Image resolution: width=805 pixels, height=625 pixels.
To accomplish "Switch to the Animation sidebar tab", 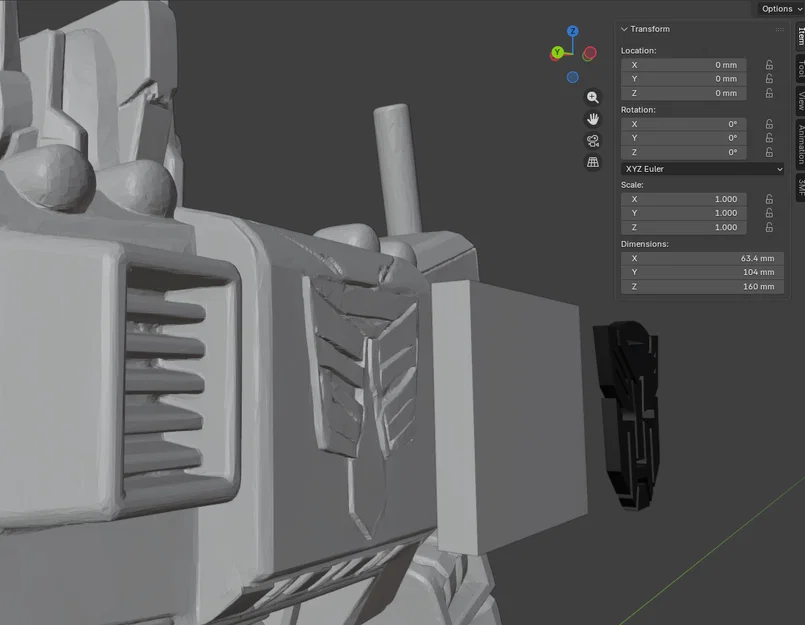I will [800, 144].
